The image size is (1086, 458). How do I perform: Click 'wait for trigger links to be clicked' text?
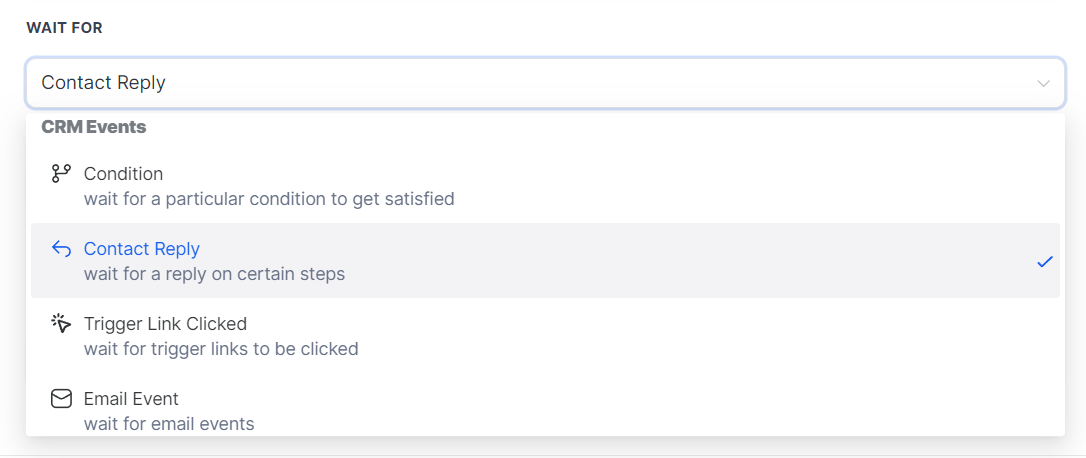(221, 349)
